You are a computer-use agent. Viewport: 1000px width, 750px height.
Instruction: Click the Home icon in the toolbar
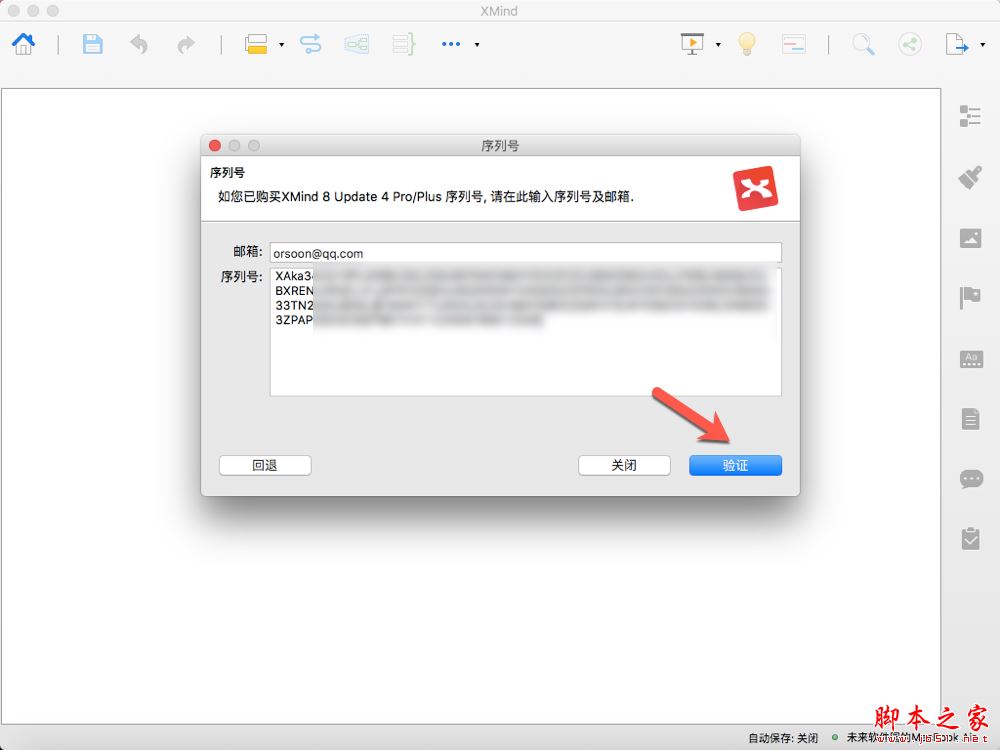tap(23, 44)
